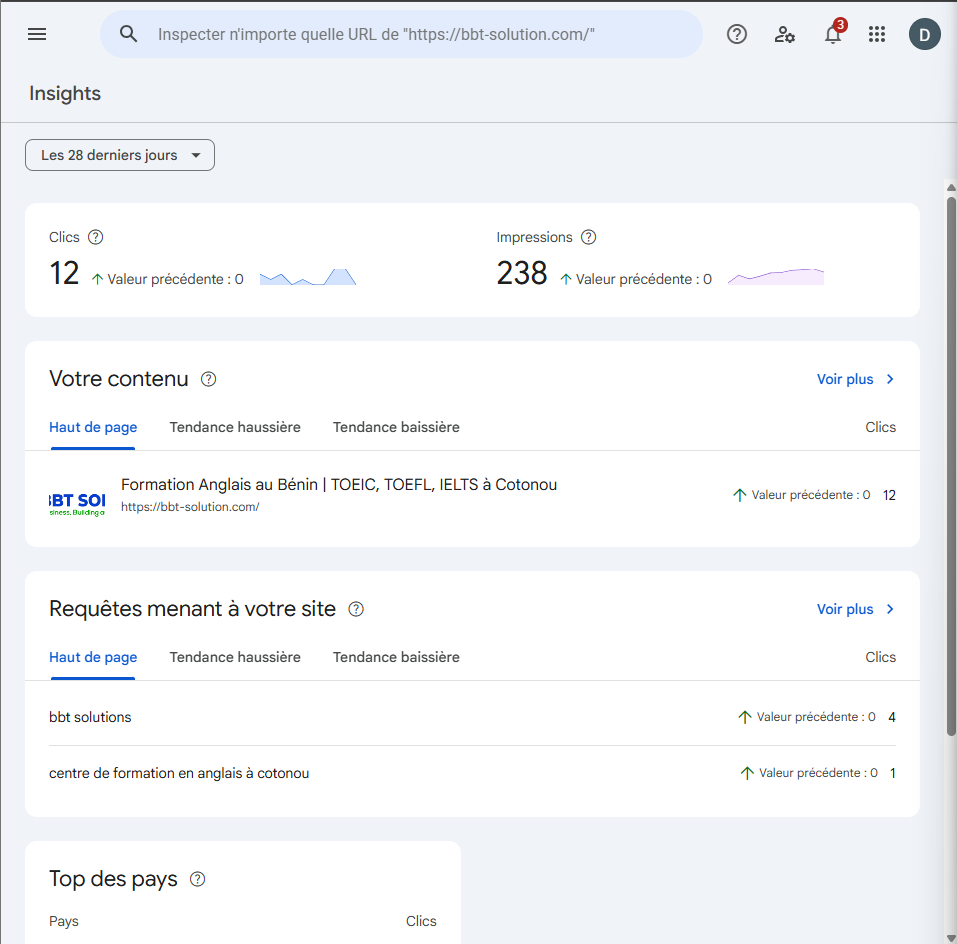Open the Google apps grid
The image size is (957, 944).
pos(876,34)
